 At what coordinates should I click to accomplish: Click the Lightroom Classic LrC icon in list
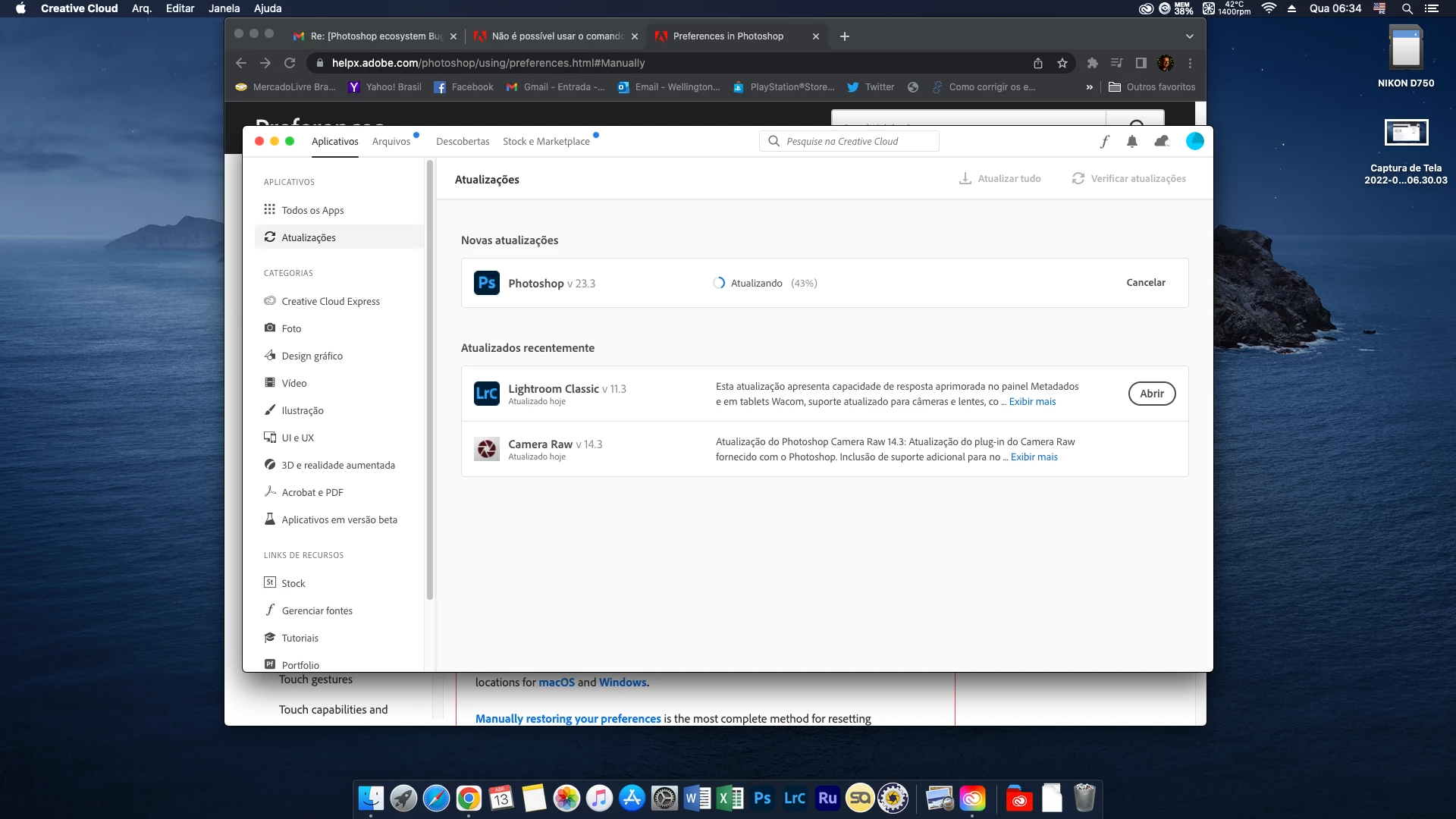click(x=486, y=394)
